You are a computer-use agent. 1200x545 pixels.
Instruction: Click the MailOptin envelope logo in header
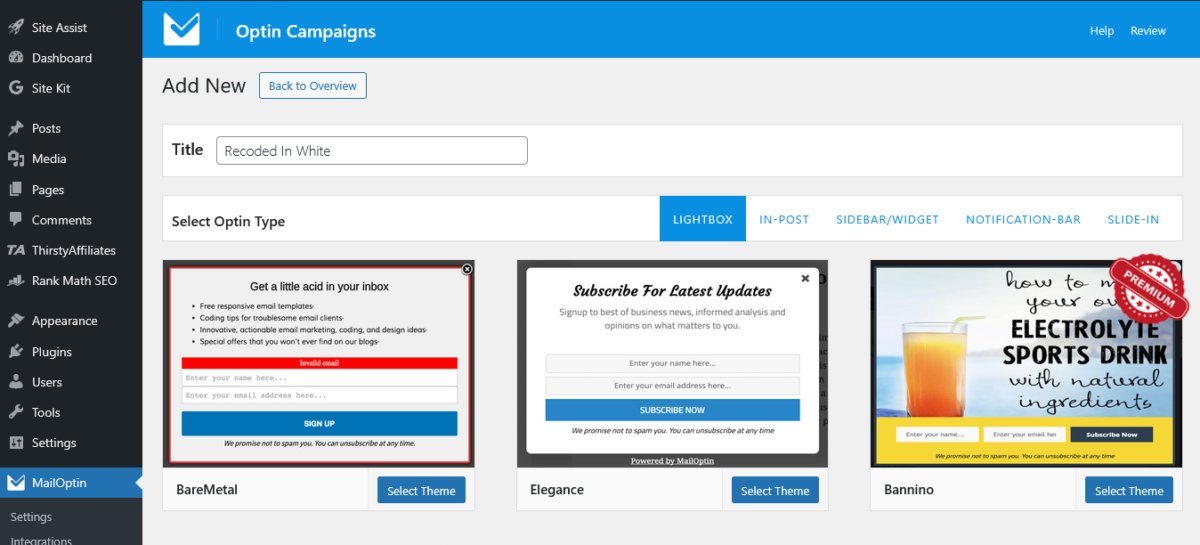click(182, 30)
